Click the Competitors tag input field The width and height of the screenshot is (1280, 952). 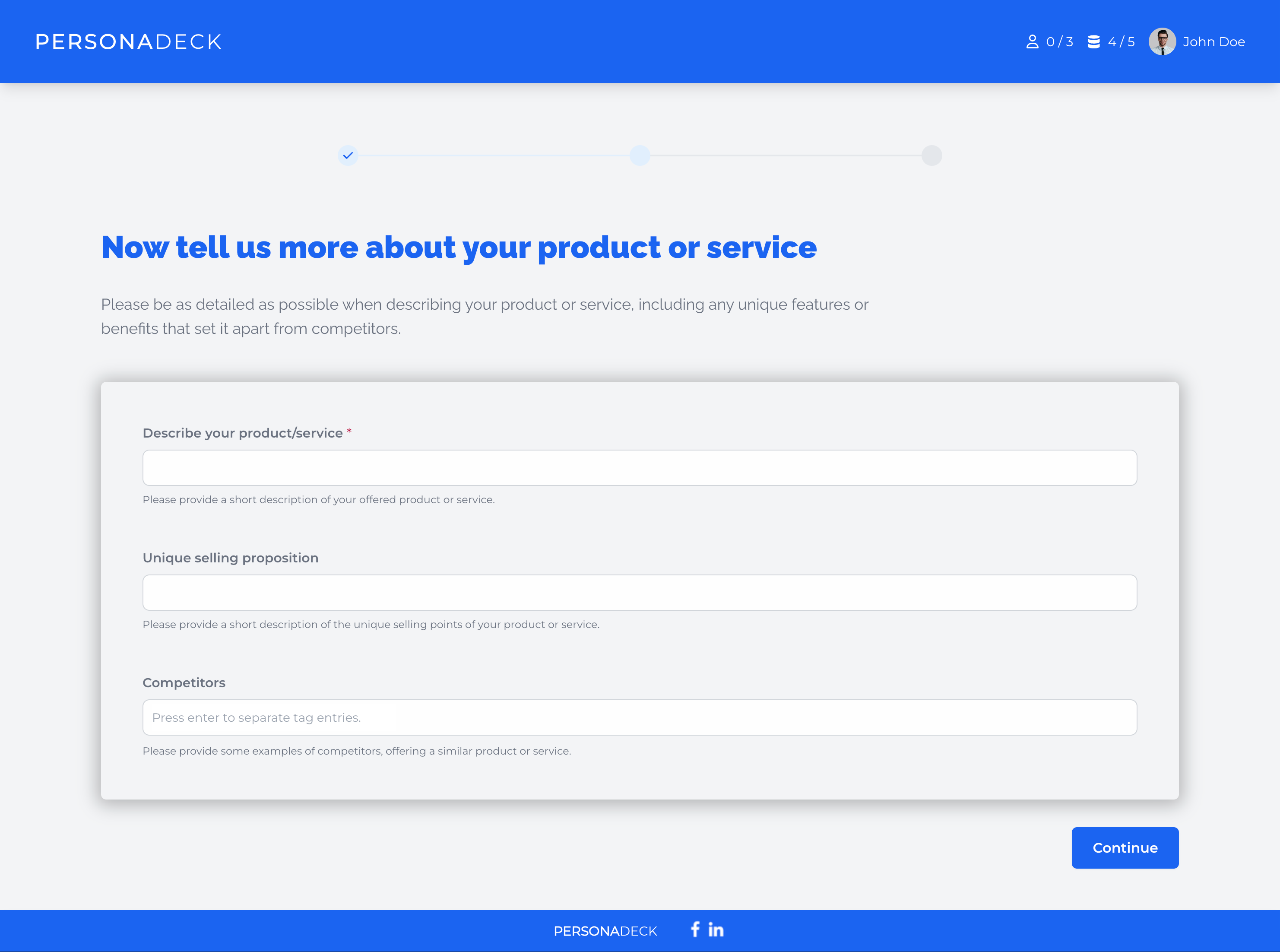pyautogui.click(x=640, y=717)
